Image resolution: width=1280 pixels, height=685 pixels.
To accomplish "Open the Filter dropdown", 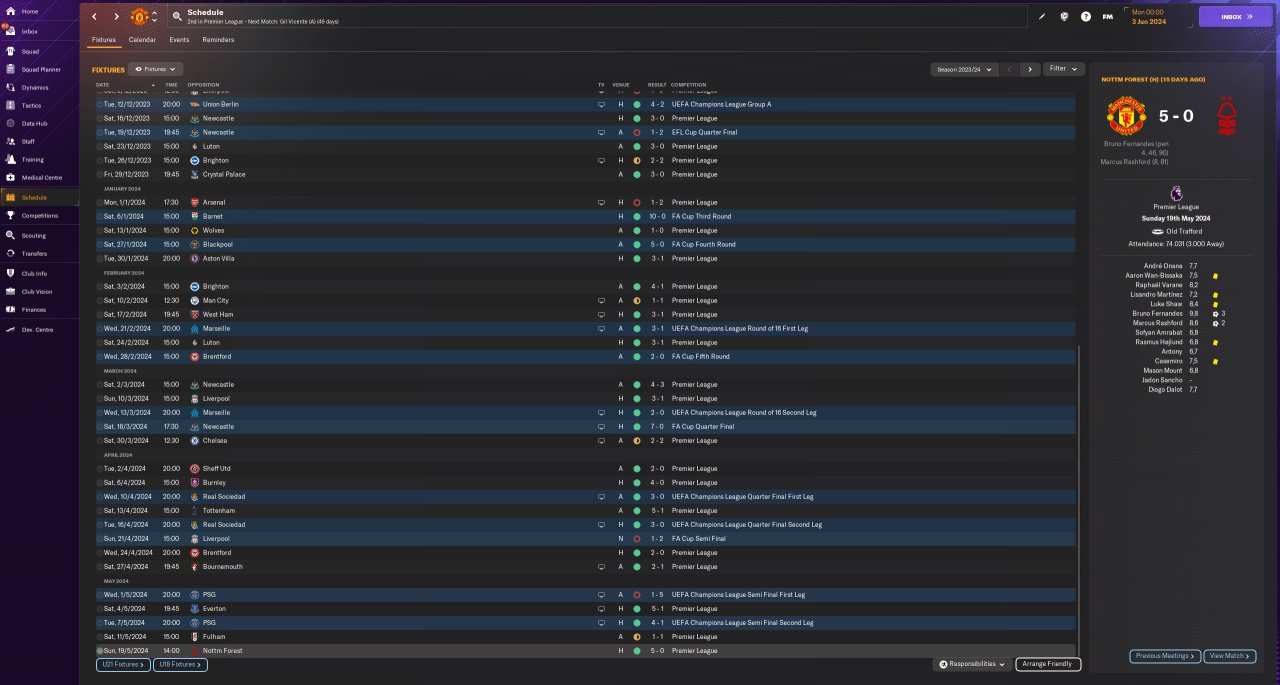I will click(x=1064, y=69).
